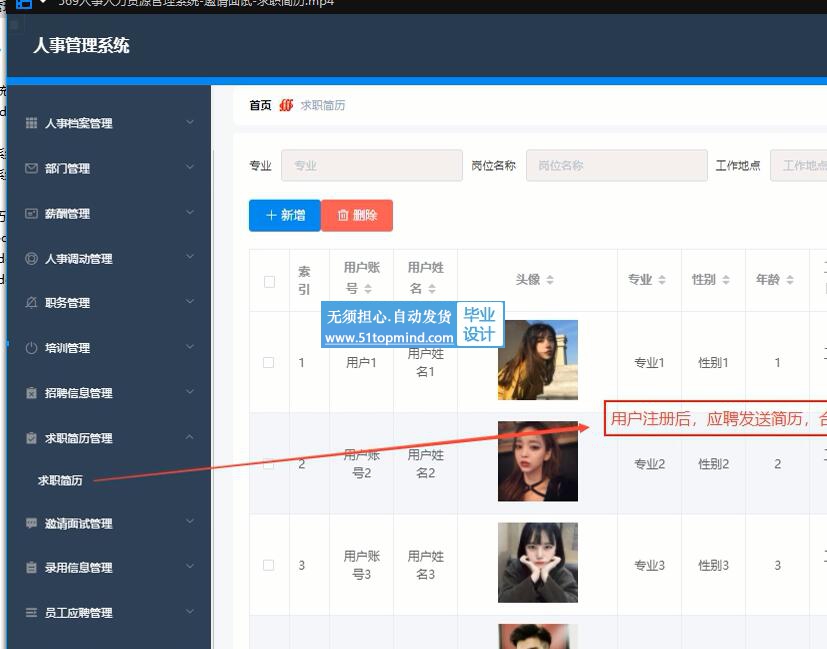Open the 员工应聘管理 menu
Viewport: 827px width, 649px height.
click(109, 613)
